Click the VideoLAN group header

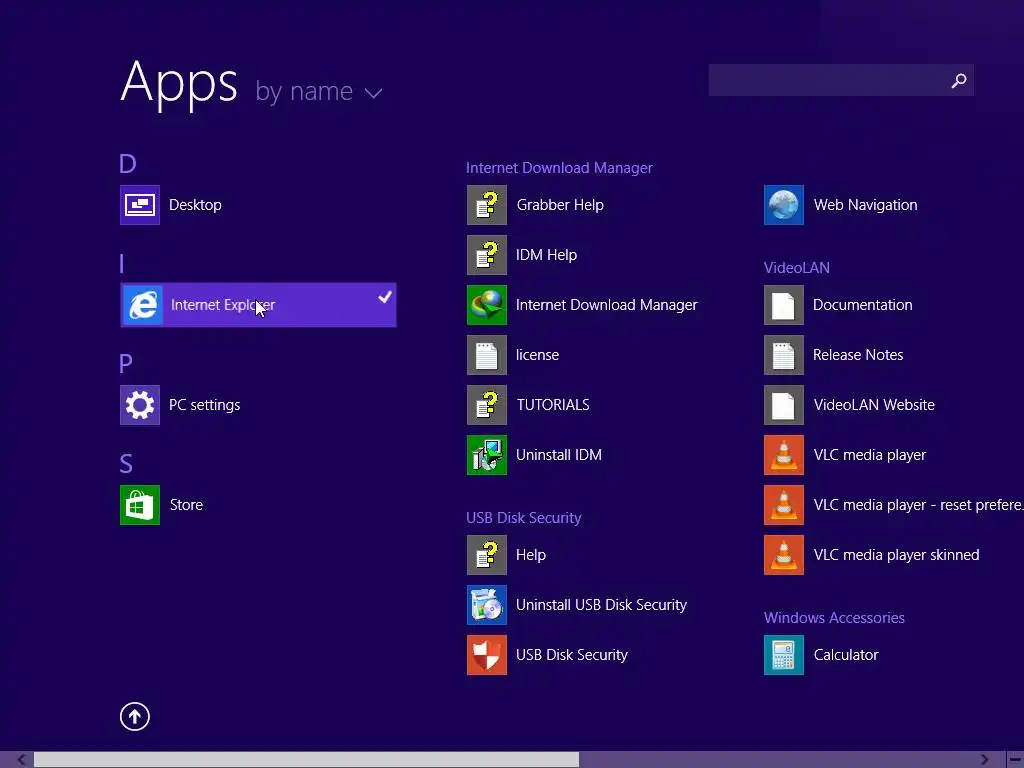point(797,268)
